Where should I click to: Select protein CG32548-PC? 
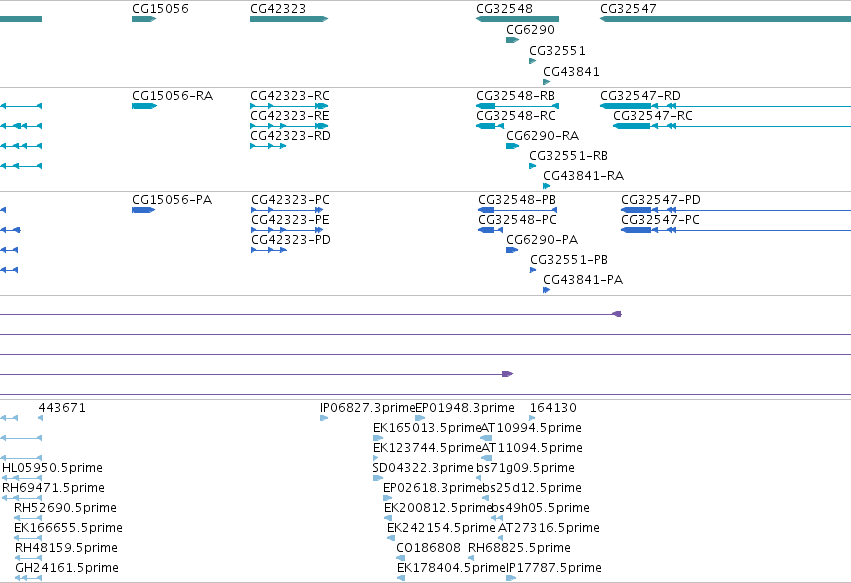517,220
